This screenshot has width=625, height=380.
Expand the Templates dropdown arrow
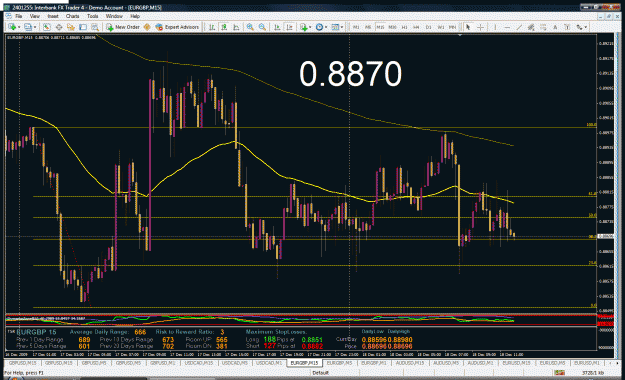342,27
